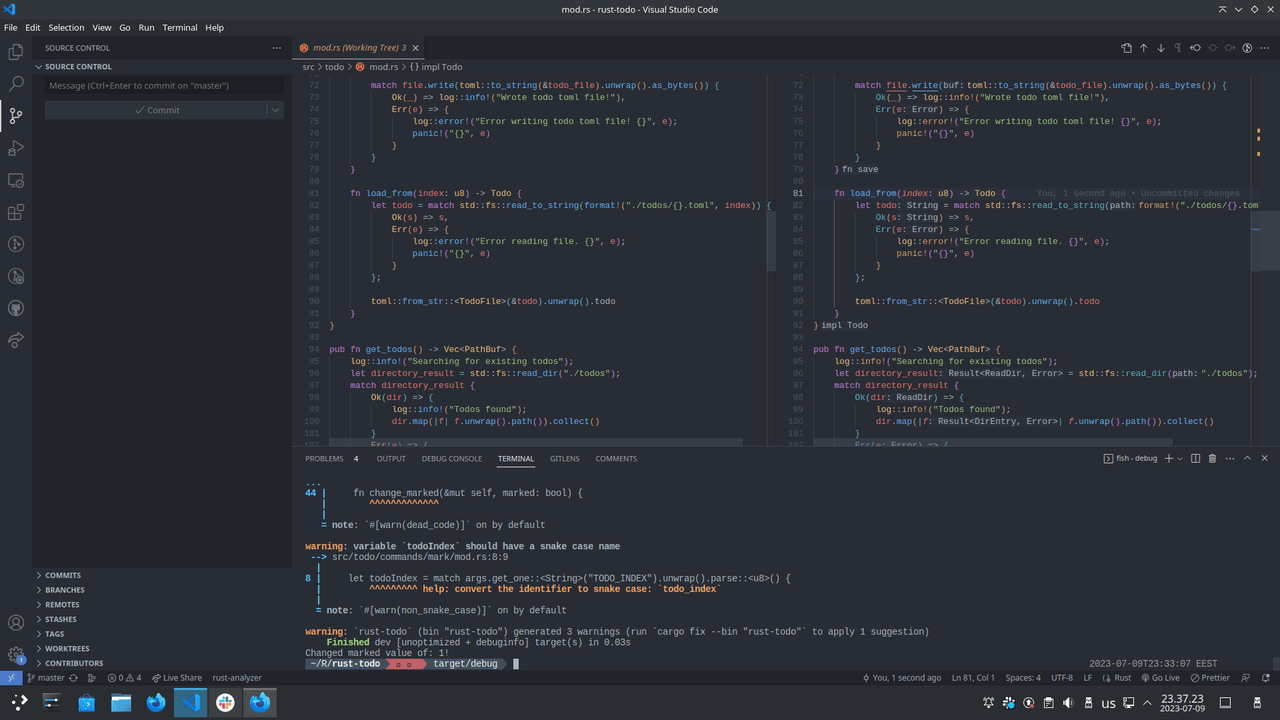Split the terminal panel
This screenshot has height=720, width=1280.
point(1195,459)
